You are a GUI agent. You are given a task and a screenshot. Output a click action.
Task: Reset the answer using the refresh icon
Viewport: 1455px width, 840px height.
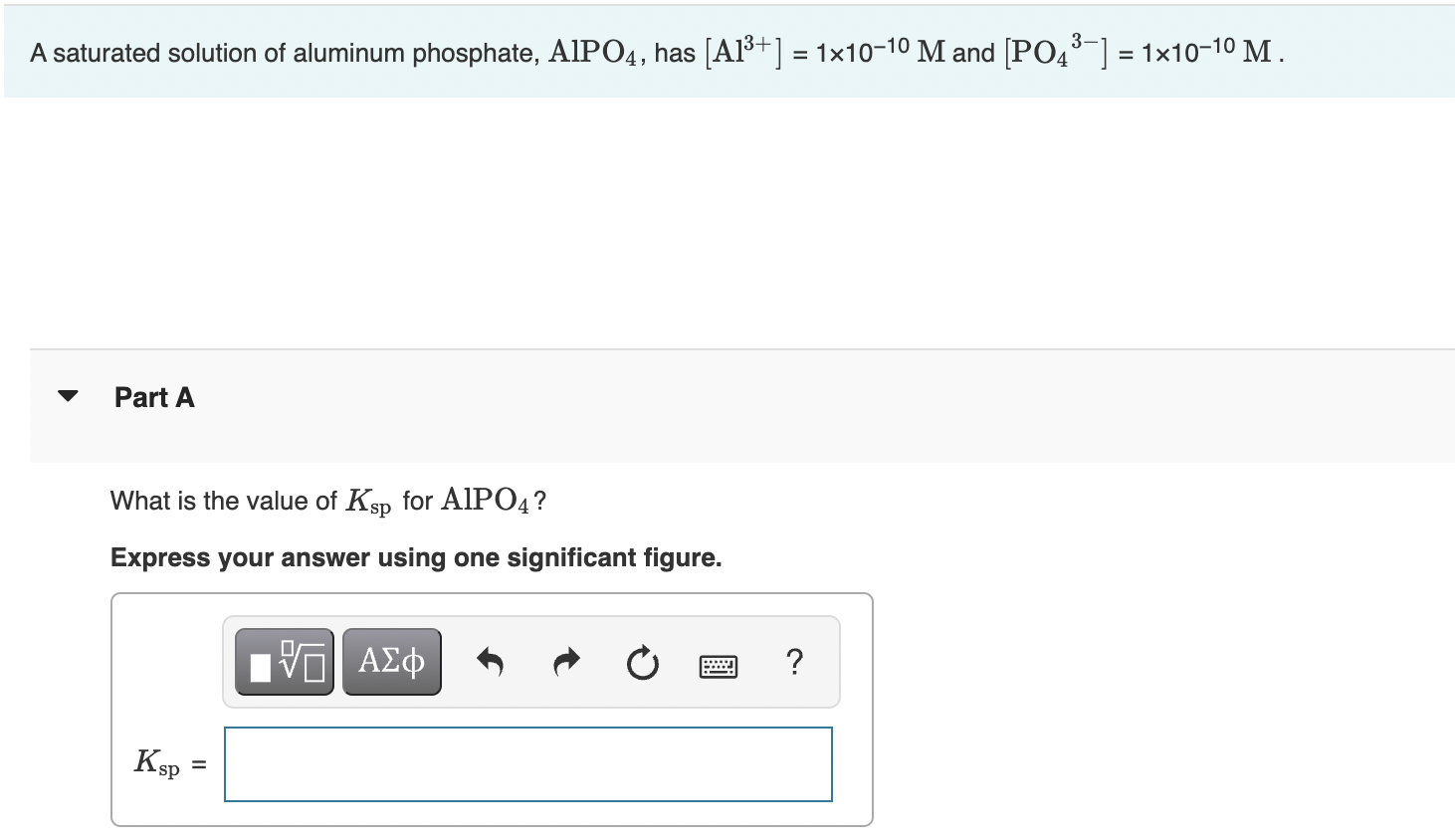(x=642, y=662)
